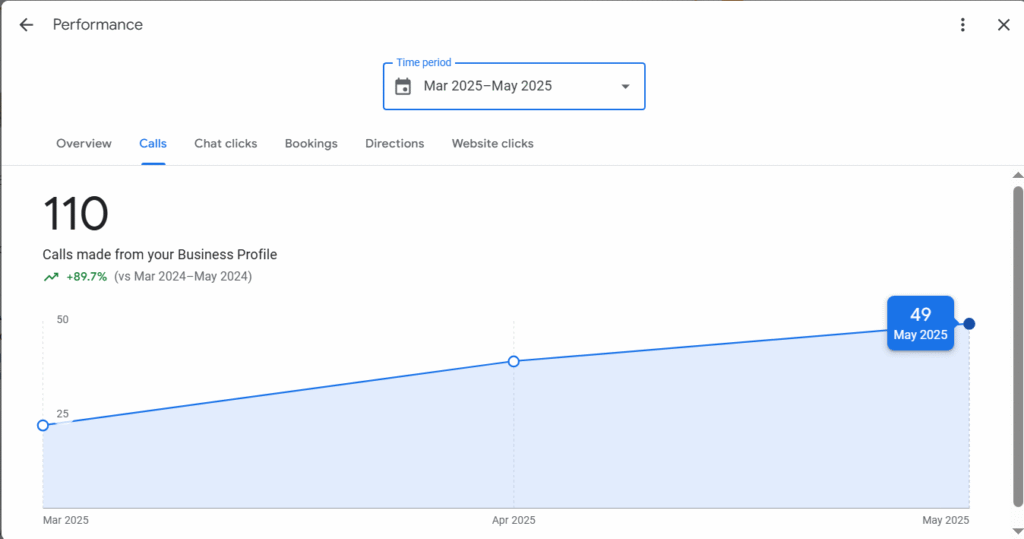
Task: Select the Calls tab
Action: (153, 143)
